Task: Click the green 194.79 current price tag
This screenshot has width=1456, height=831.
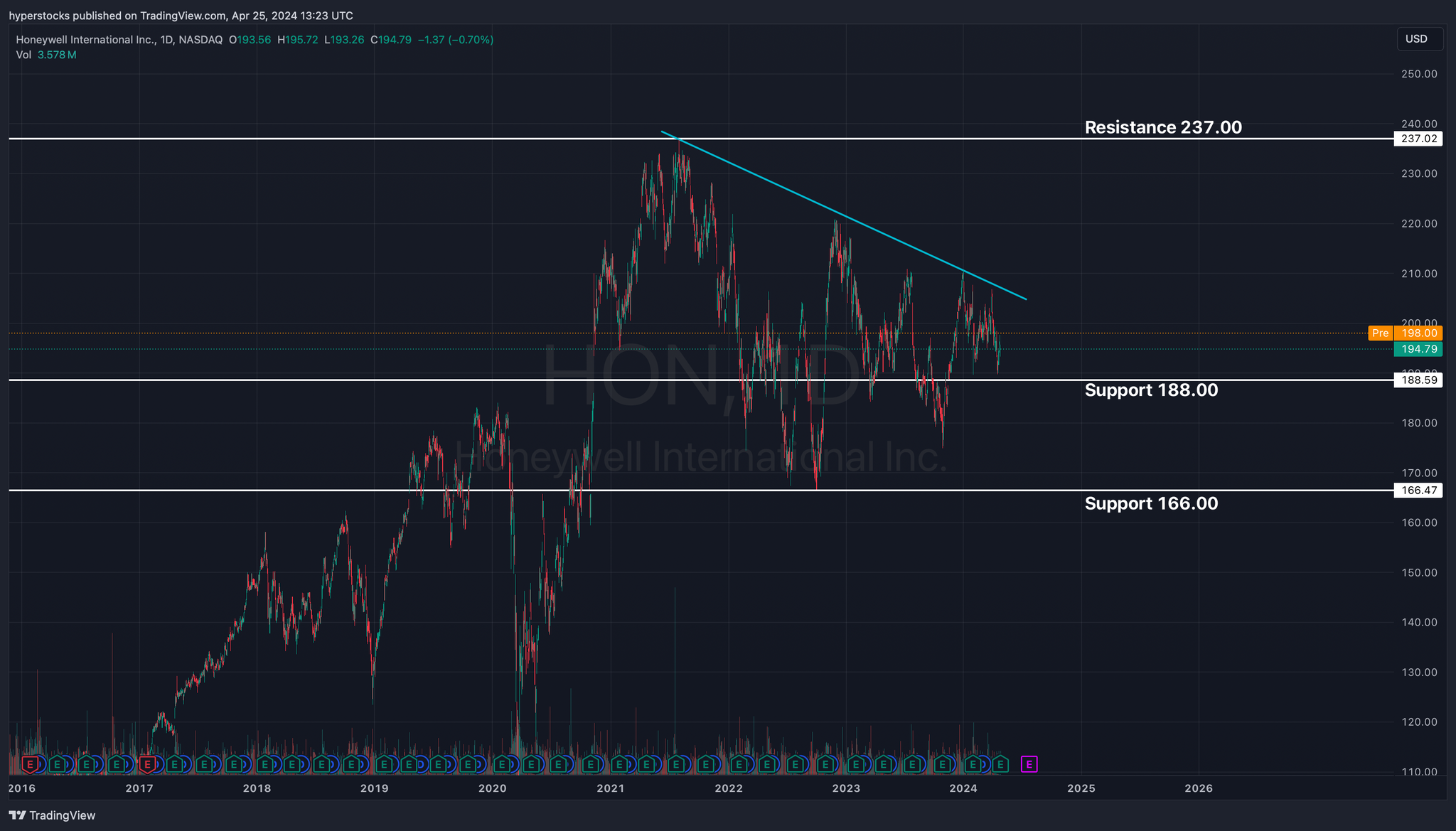Action: point(1418,349)
